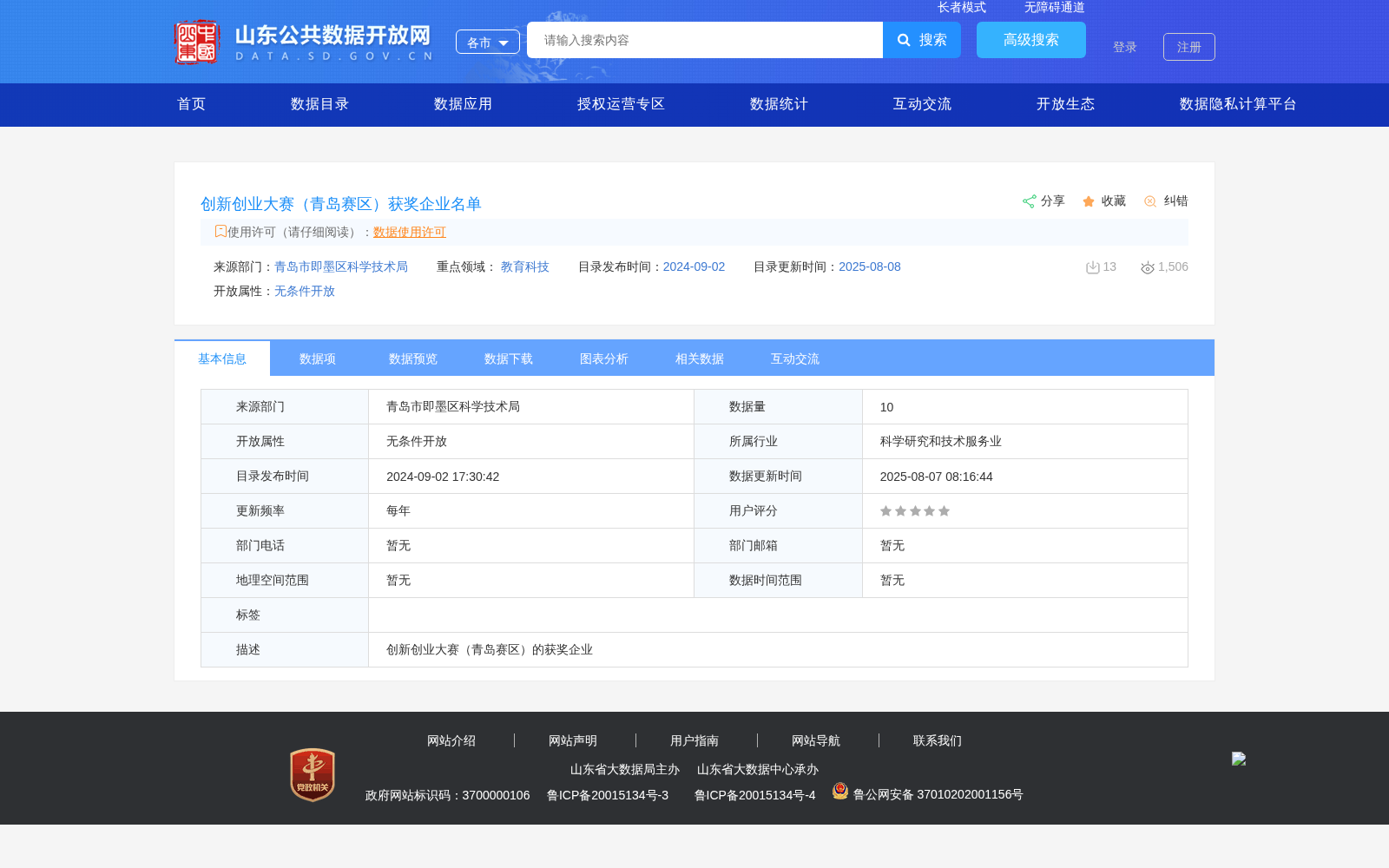Rate using the third star
Screen dimensions: 1389x868
click(x=915, y=511)
